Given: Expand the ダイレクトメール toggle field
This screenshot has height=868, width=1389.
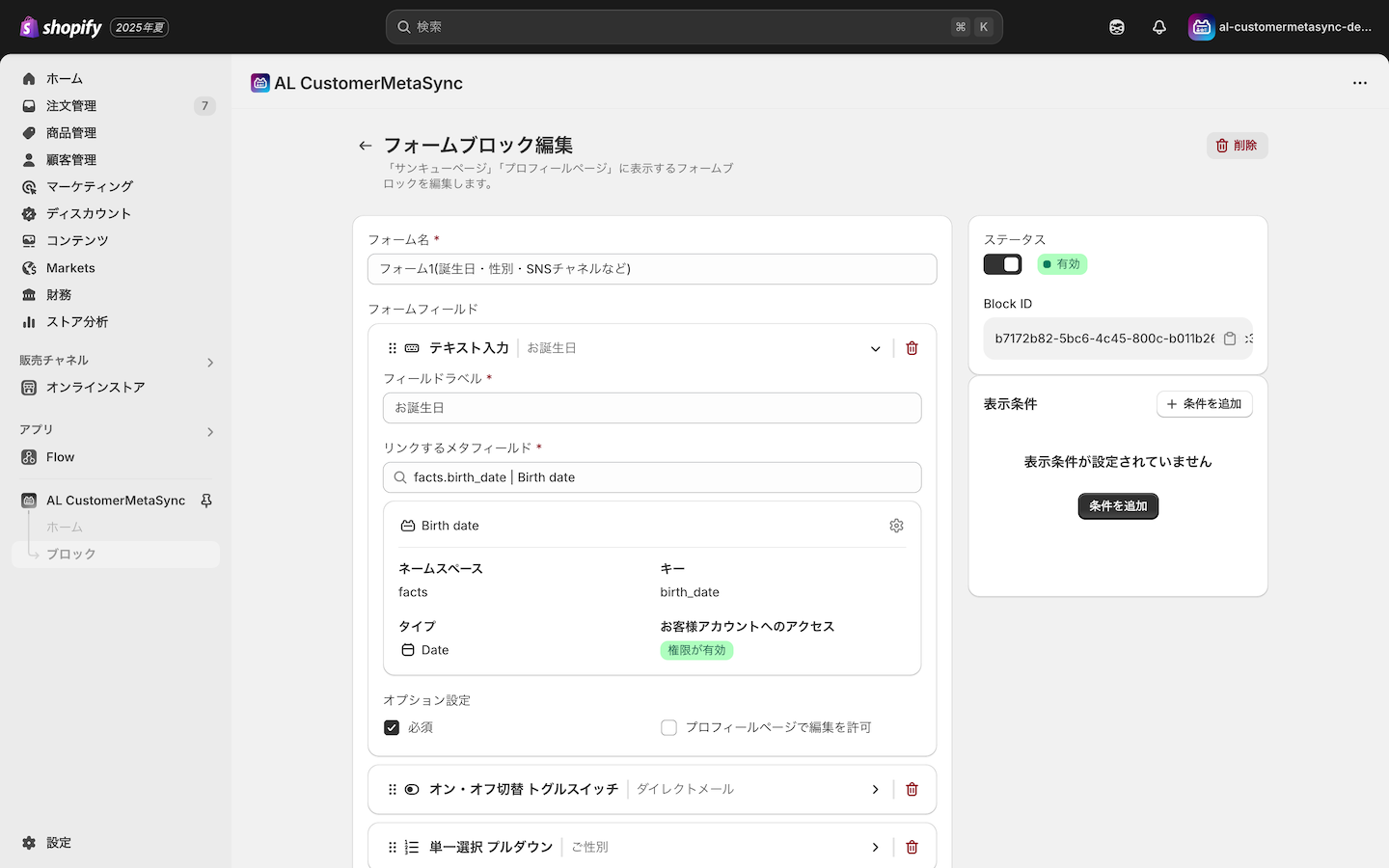Looking at the screenshot, I should tap(876, 790).
